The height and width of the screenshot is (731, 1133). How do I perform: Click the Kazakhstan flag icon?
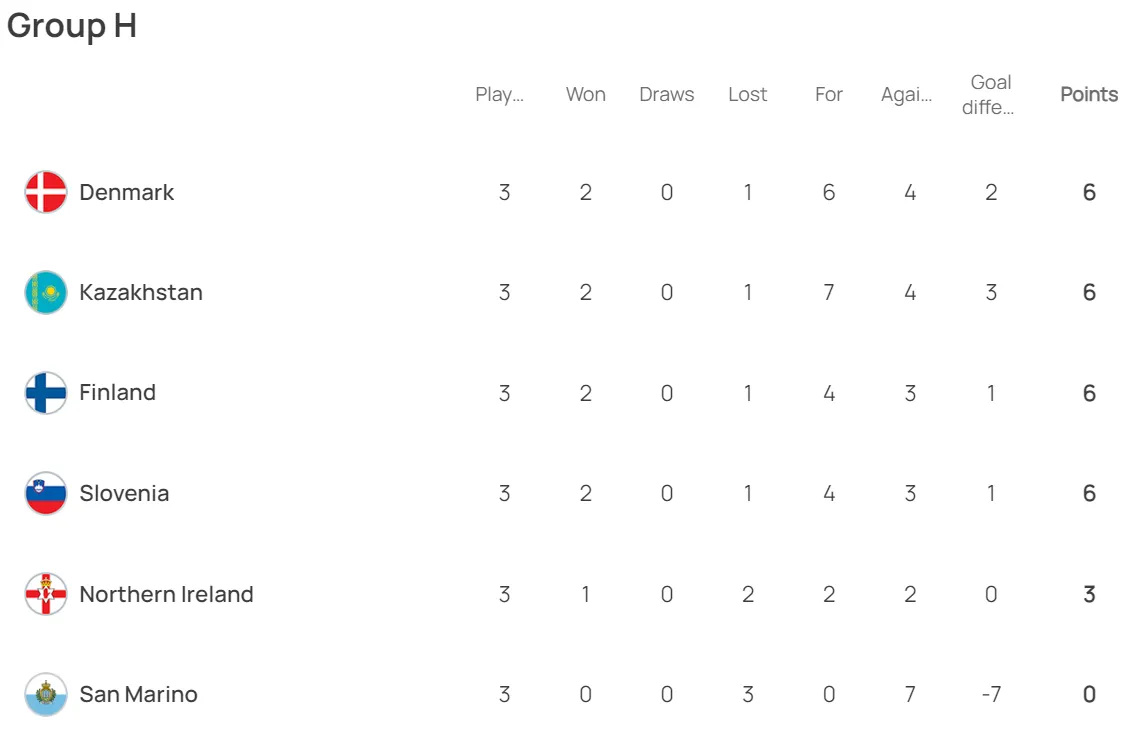pyautogui.click(x=46, y=293)
